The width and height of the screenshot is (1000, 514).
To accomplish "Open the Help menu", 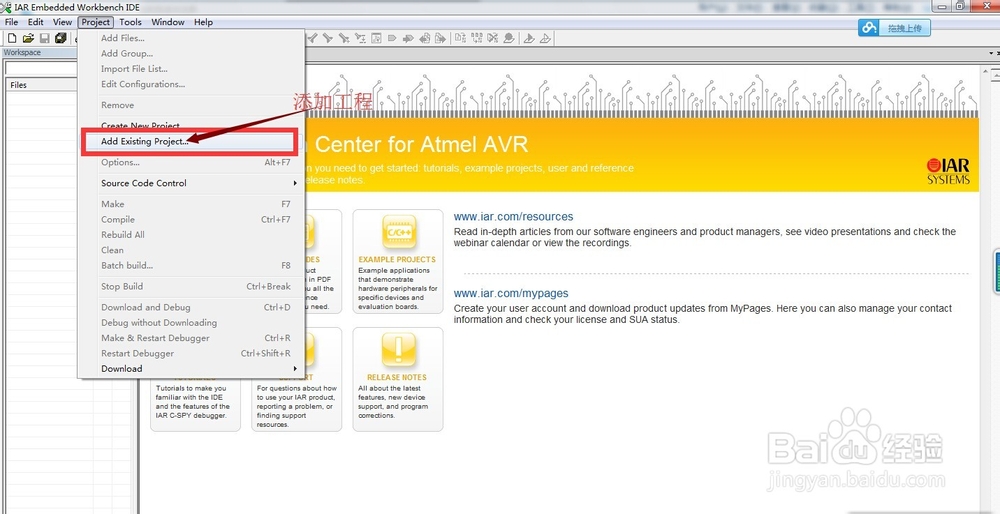I will [203, 22].
